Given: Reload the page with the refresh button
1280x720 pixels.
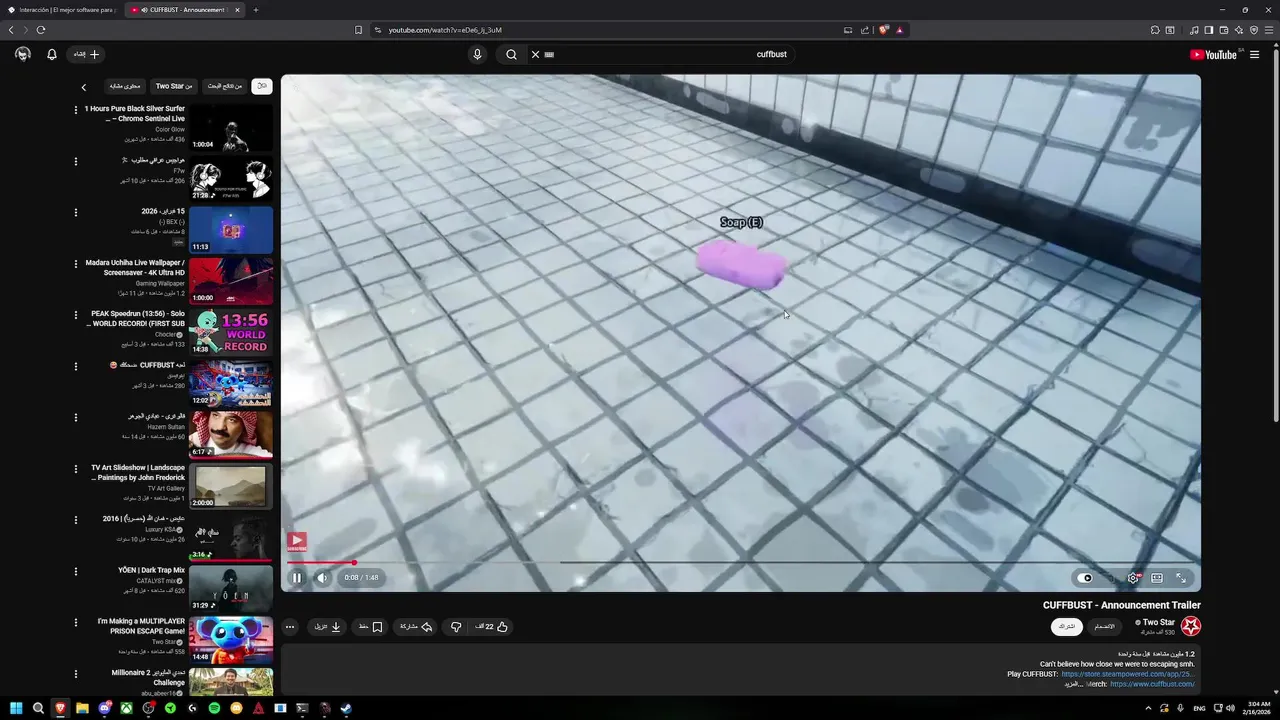Looking at the screenshot, I should [x=41, y=30].
